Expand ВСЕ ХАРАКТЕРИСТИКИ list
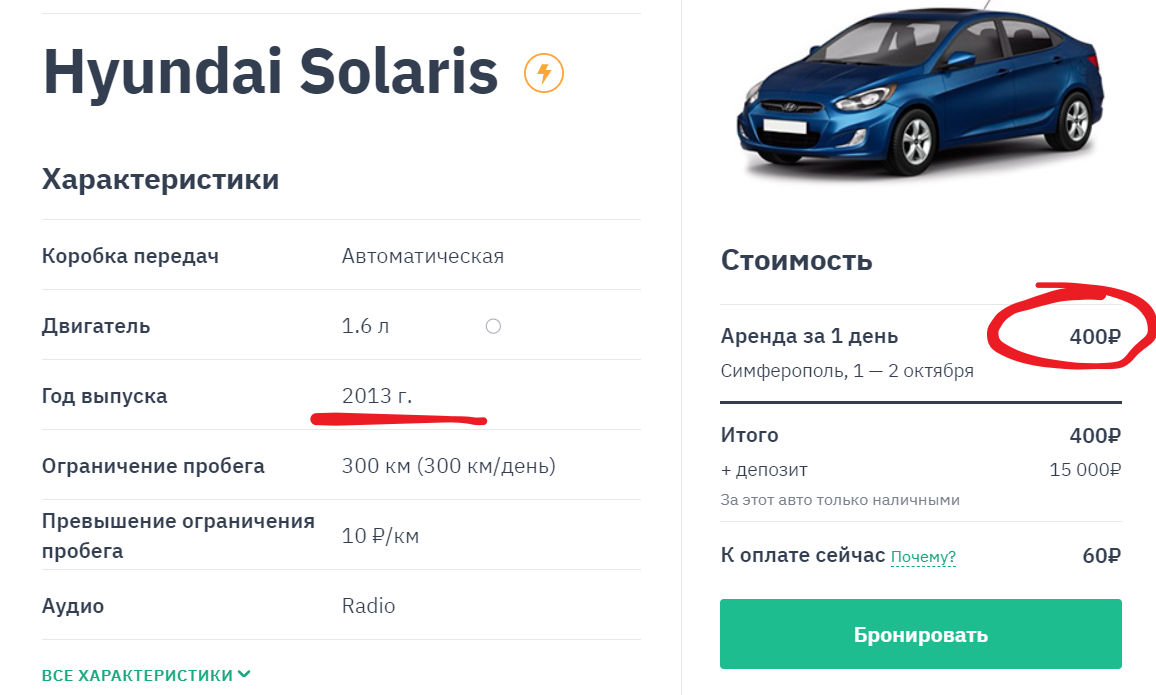1156x695 pixels. coord(146,675)
